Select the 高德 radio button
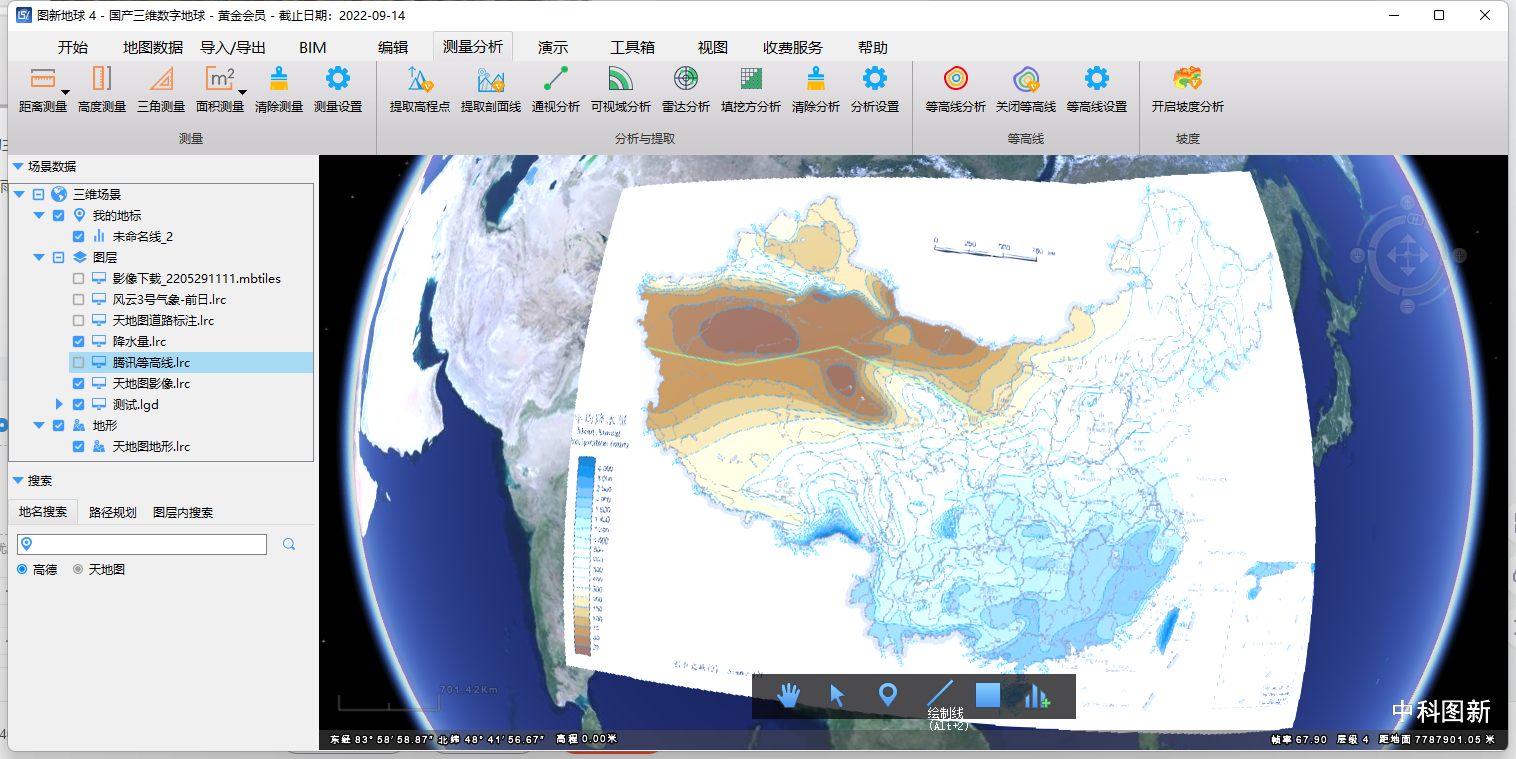Screen dimensions: 1516x759 tap(23, 569)
